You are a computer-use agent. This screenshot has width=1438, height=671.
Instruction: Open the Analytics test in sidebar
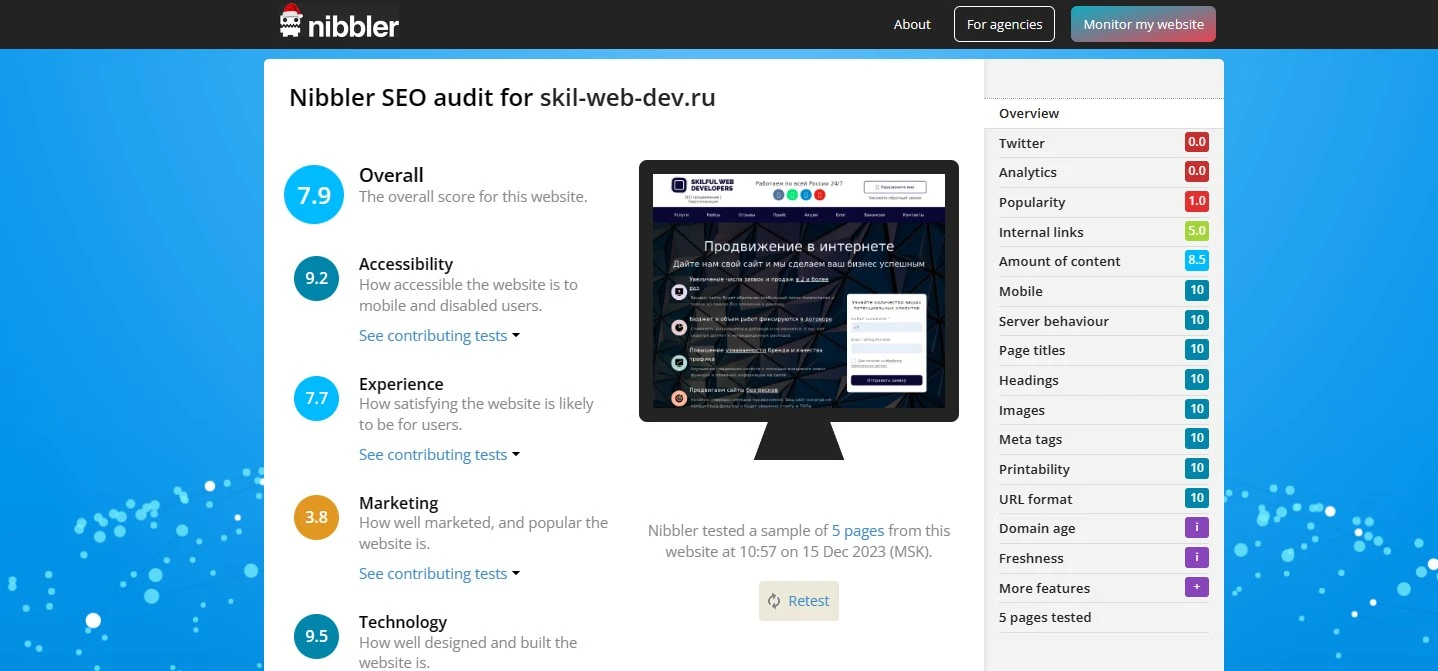click(x=1104, y=172)
